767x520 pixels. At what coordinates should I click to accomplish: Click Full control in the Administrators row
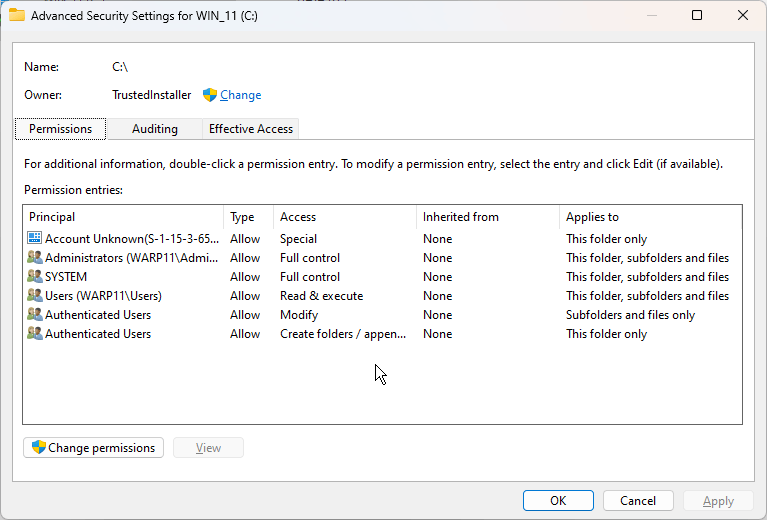coord(310,258)
